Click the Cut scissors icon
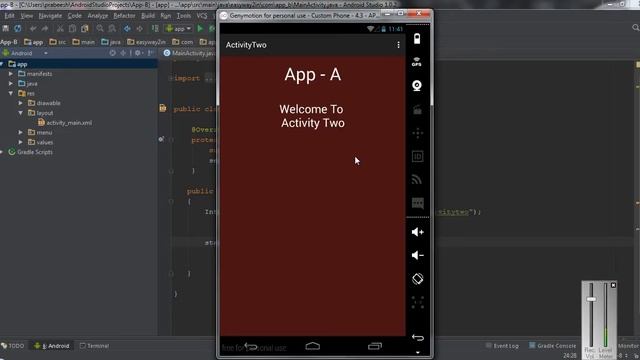 60,29
